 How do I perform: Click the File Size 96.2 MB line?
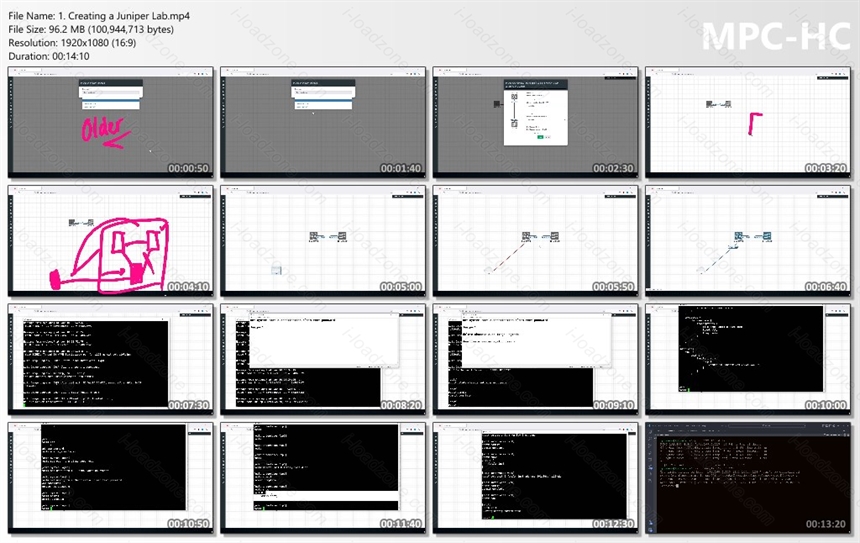91,30
